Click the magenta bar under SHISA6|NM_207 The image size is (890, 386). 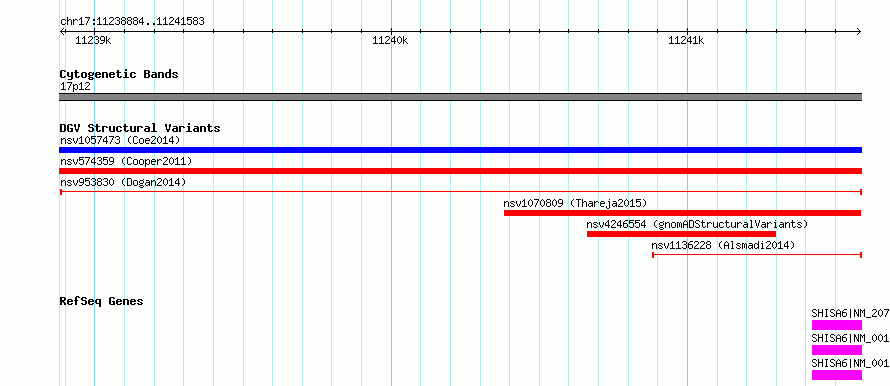[837, 325]
